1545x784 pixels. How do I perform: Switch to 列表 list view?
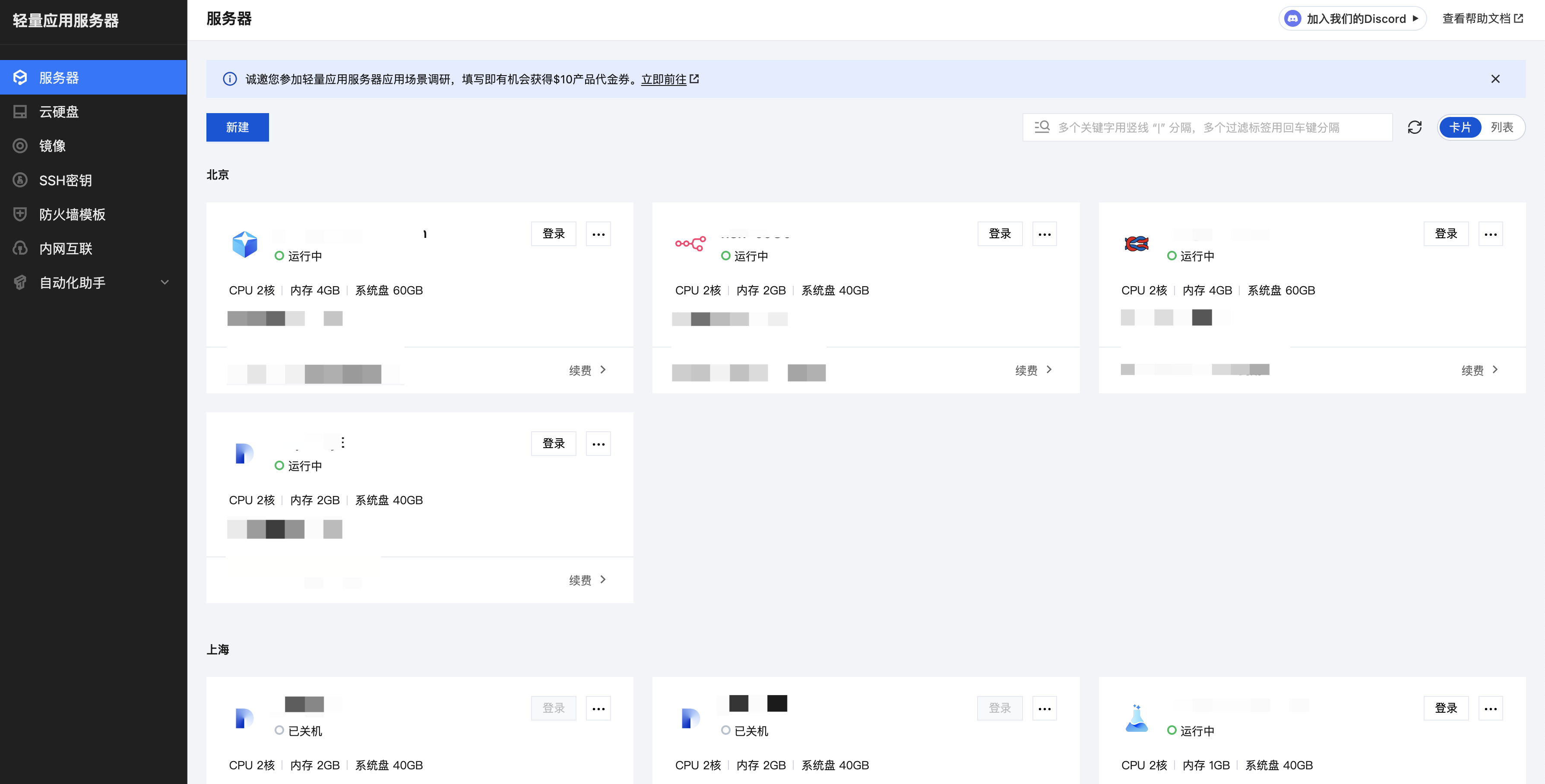coord(1502,127)
